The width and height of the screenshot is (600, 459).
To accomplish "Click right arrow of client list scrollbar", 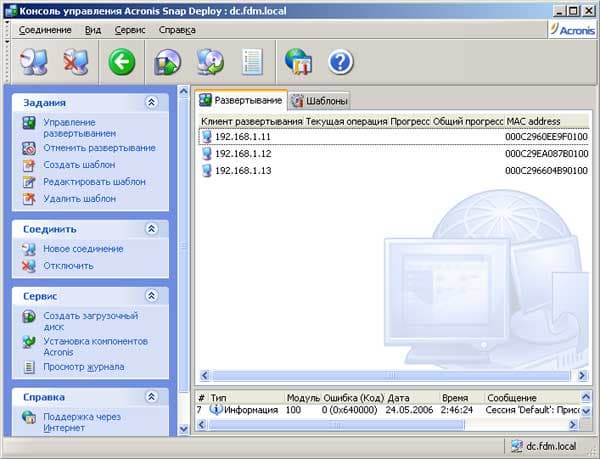I will point(582,375).
